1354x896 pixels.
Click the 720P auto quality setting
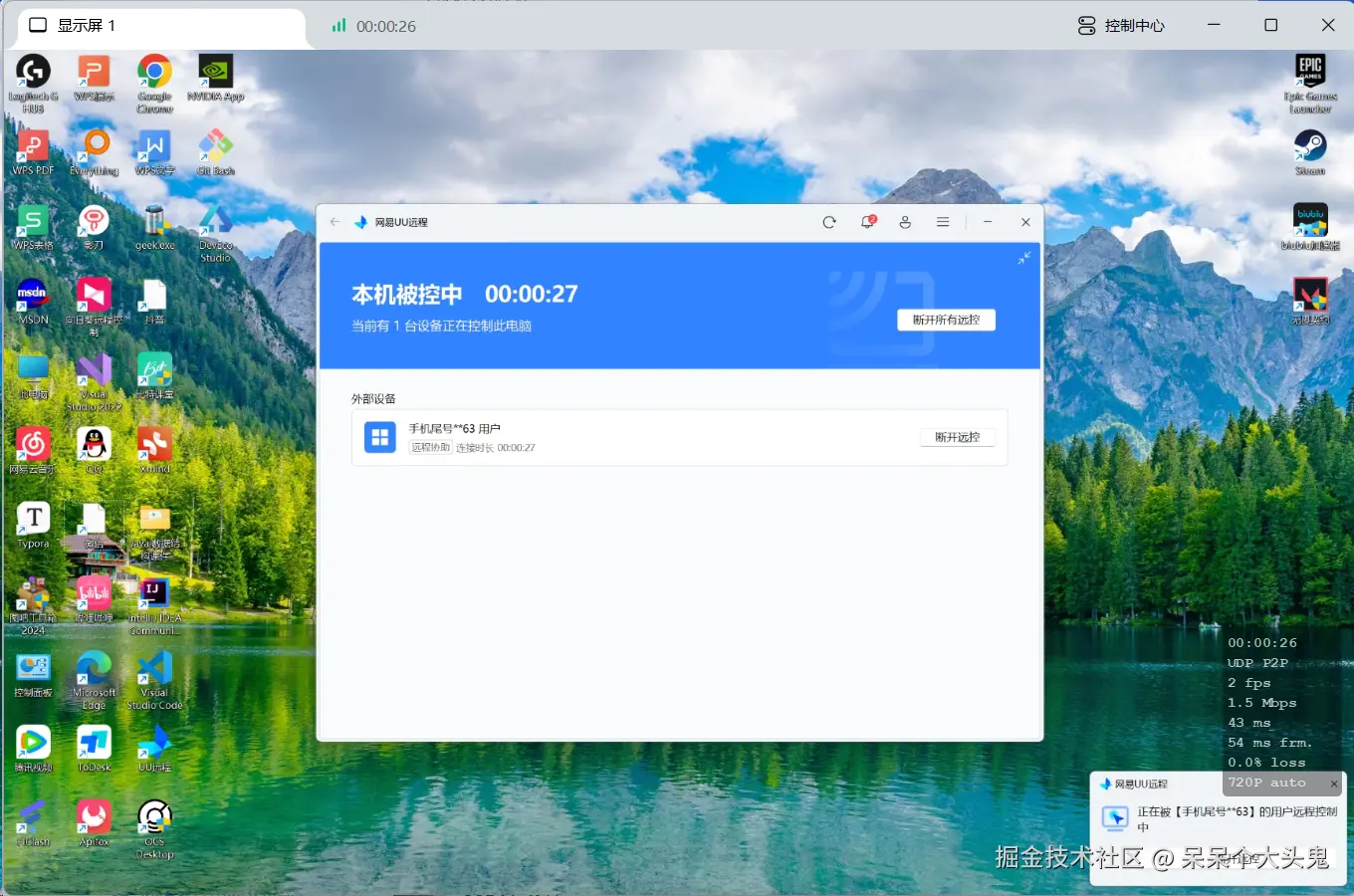click(1266, 783)
